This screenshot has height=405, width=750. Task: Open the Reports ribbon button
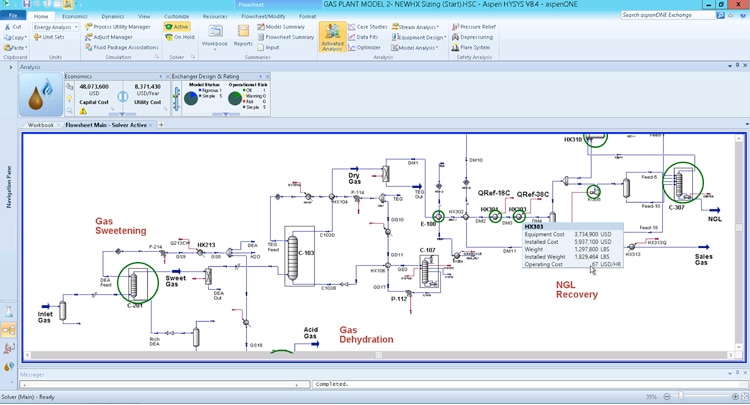tap(243, 35)
